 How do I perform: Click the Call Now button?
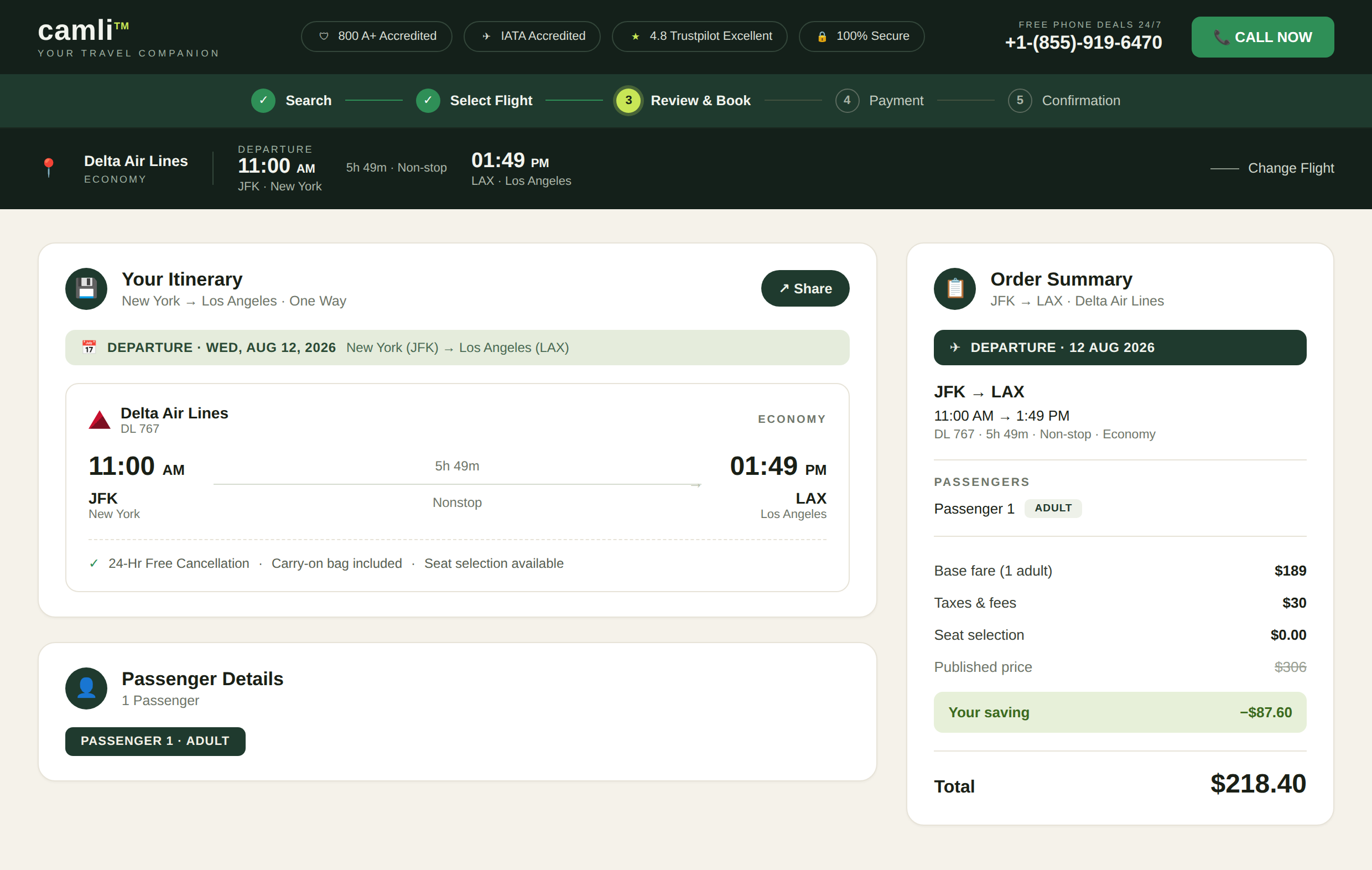(1262, 37)
